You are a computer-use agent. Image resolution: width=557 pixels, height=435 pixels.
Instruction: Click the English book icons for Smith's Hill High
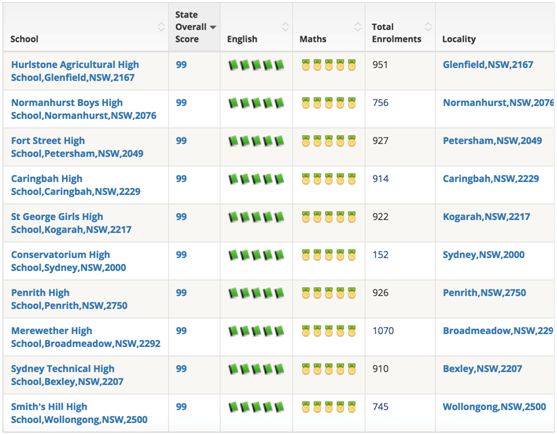click(x=256, y=407)
